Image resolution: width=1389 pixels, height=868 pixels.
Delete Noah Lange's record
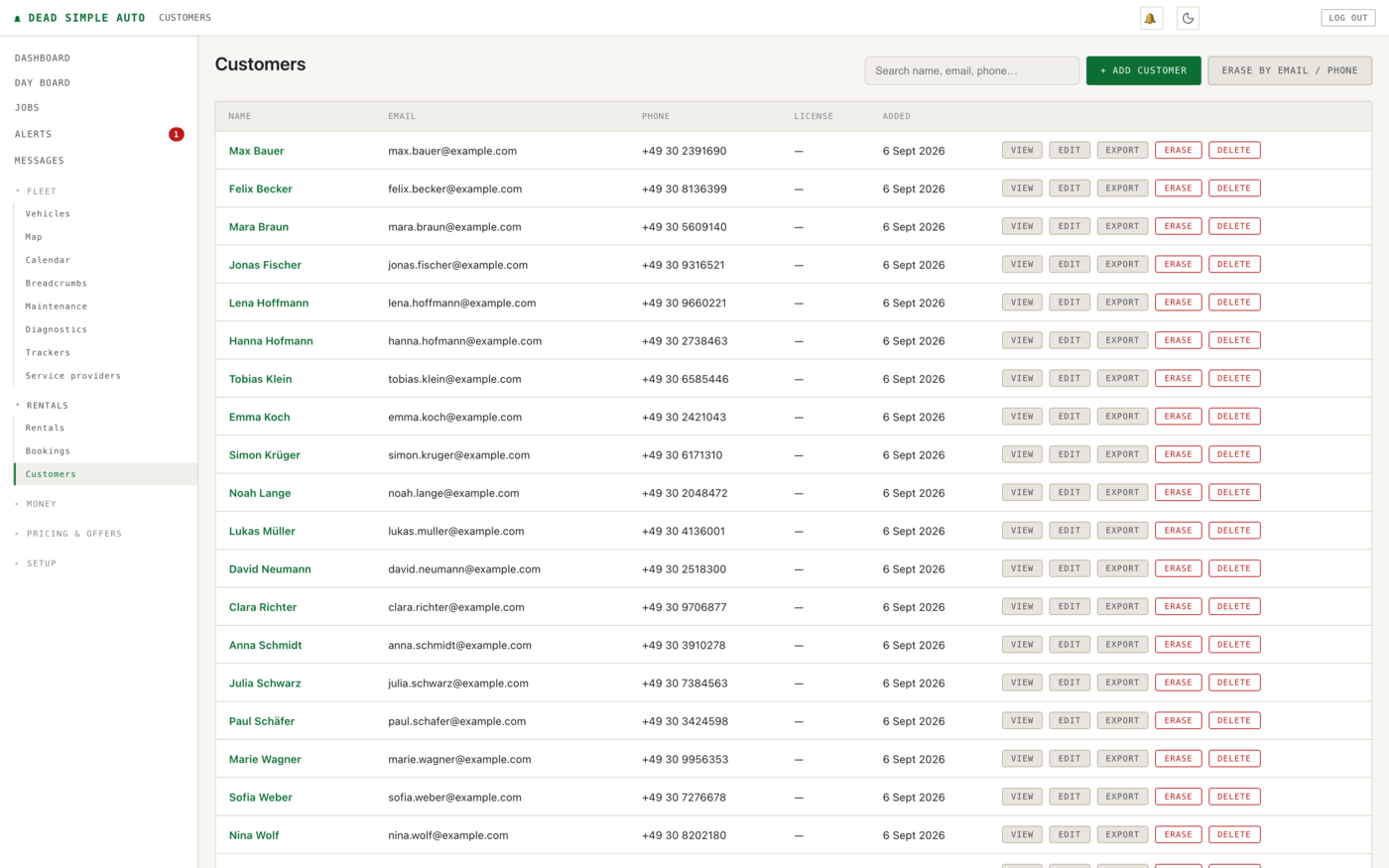pyautogui.click(x=1234, y=492)
